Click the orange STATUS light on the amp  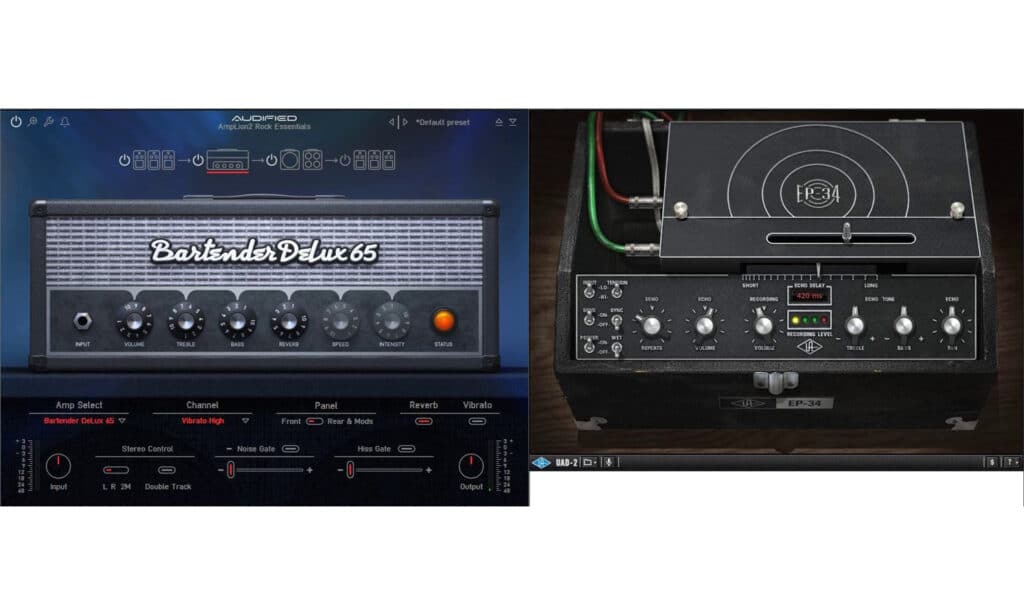click(x=443, y=321)
